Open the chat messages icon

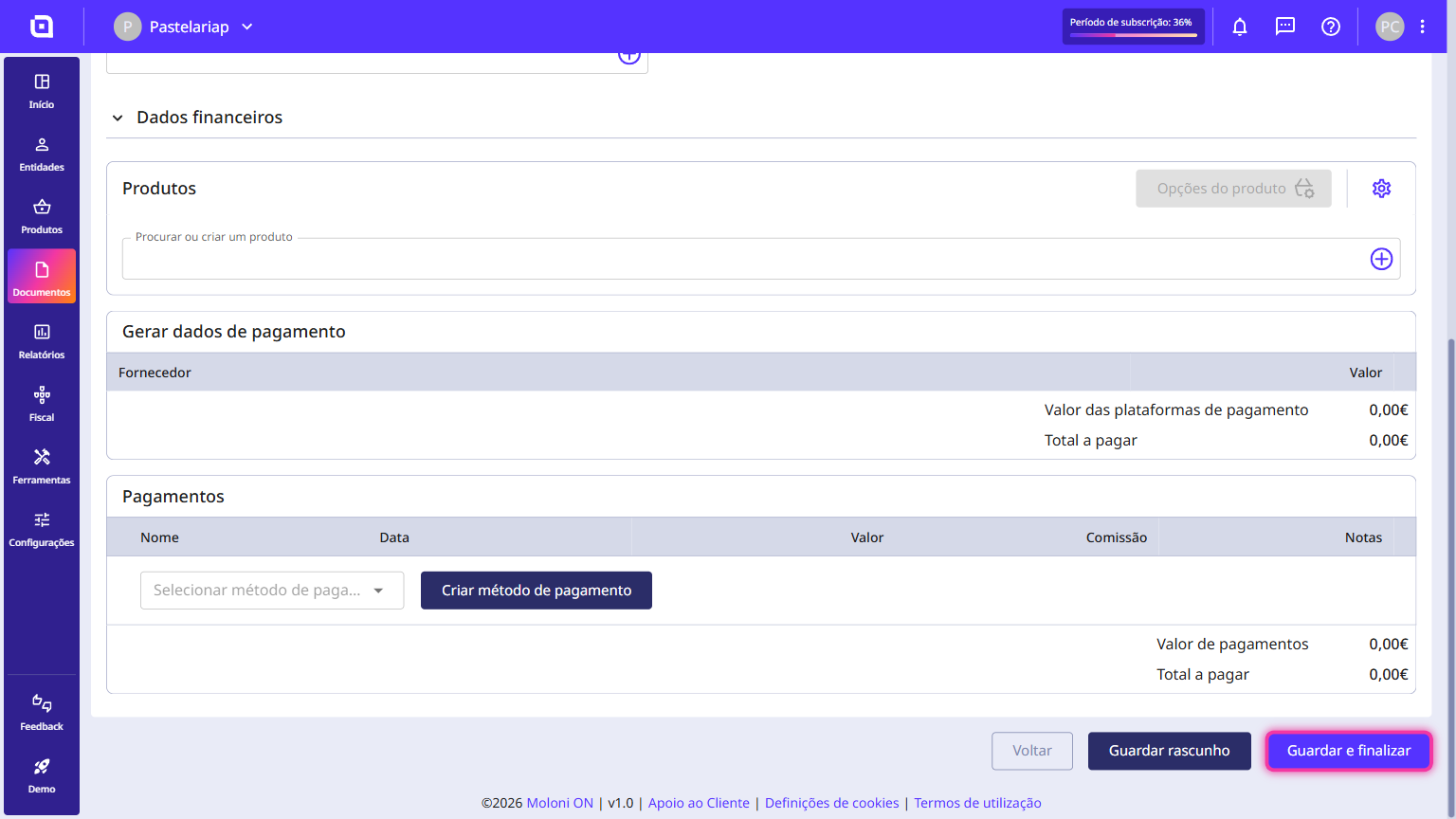[x=1285, y=27]
